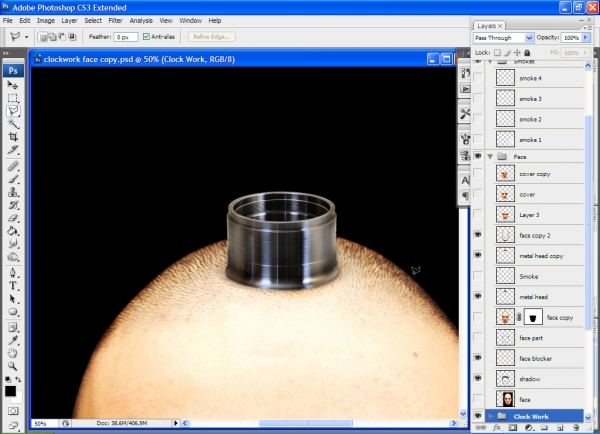The image size is (600, 434).
Task: Click the Add to selection button
Action: (x=53, y=37)
